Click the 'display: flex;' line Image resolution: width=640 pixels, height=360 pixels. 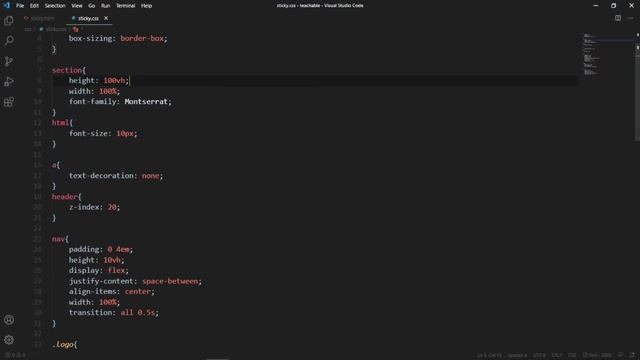coord(98,270)
